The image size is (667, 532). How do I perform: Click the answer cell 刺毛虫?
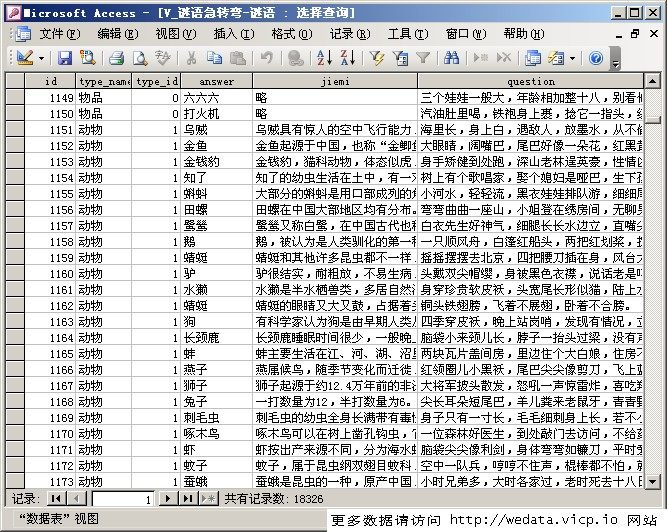217,418
